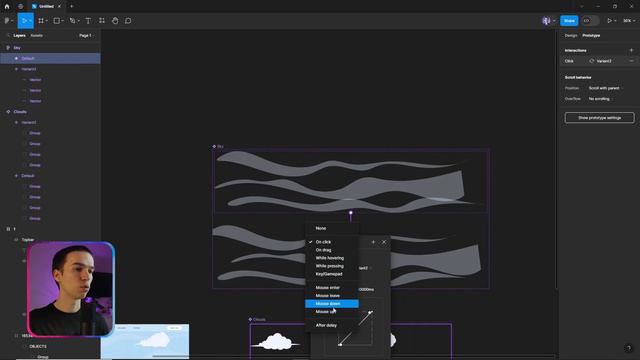Select the OBJECTS layer

pos(38,346)
